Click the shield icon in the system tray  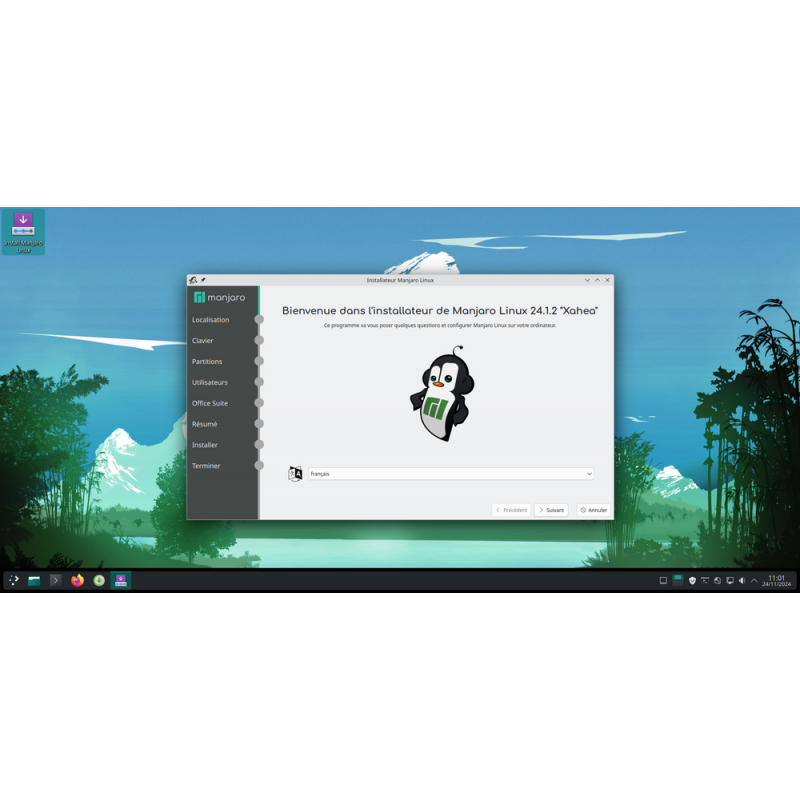692,580
